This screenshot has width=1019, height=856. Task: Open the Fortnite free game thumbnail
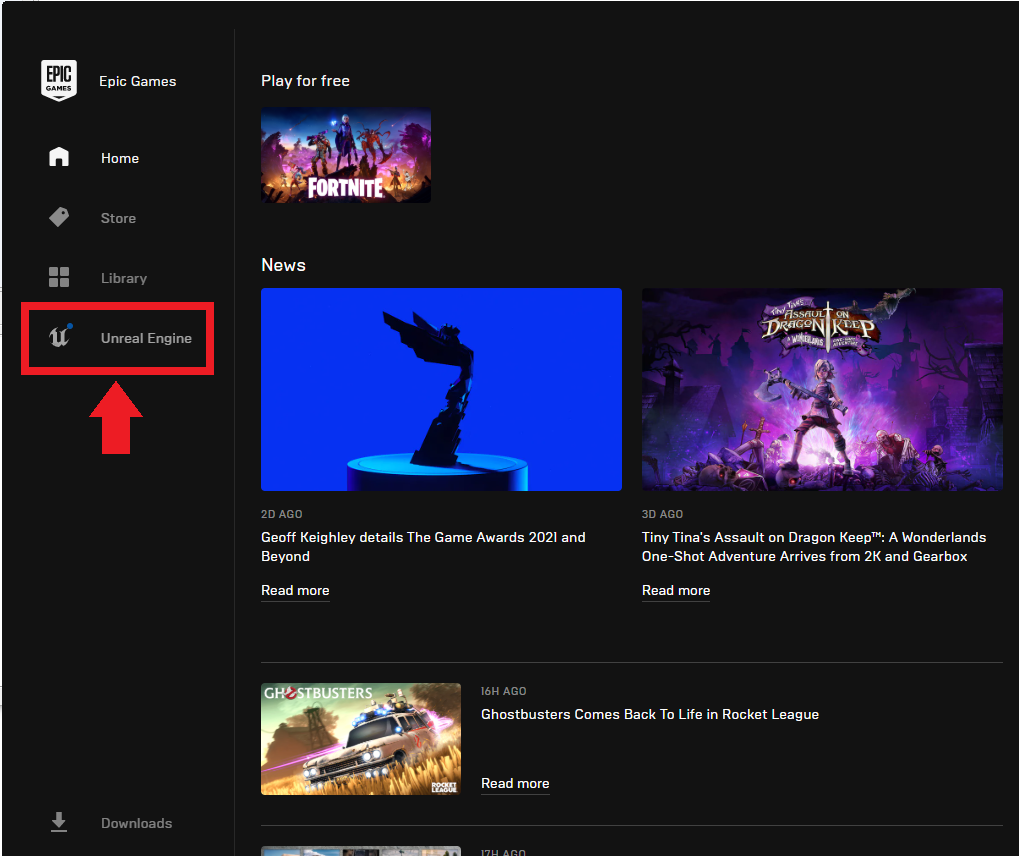point(346,155)
